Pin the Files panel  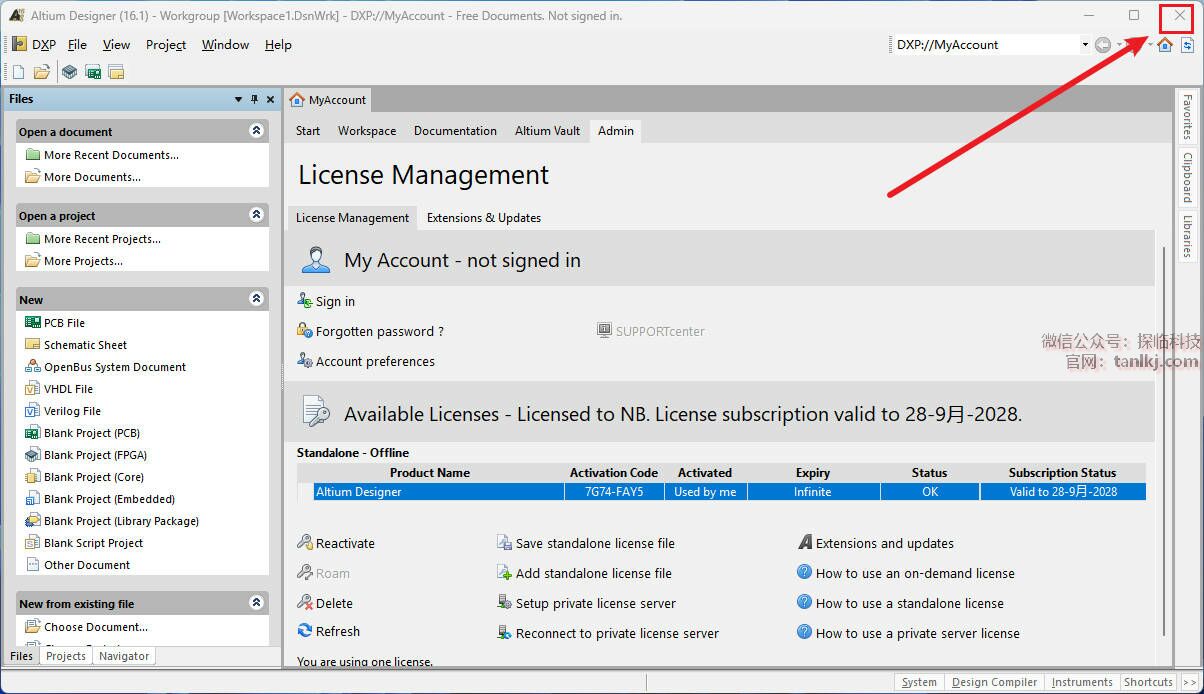point(254,99)
